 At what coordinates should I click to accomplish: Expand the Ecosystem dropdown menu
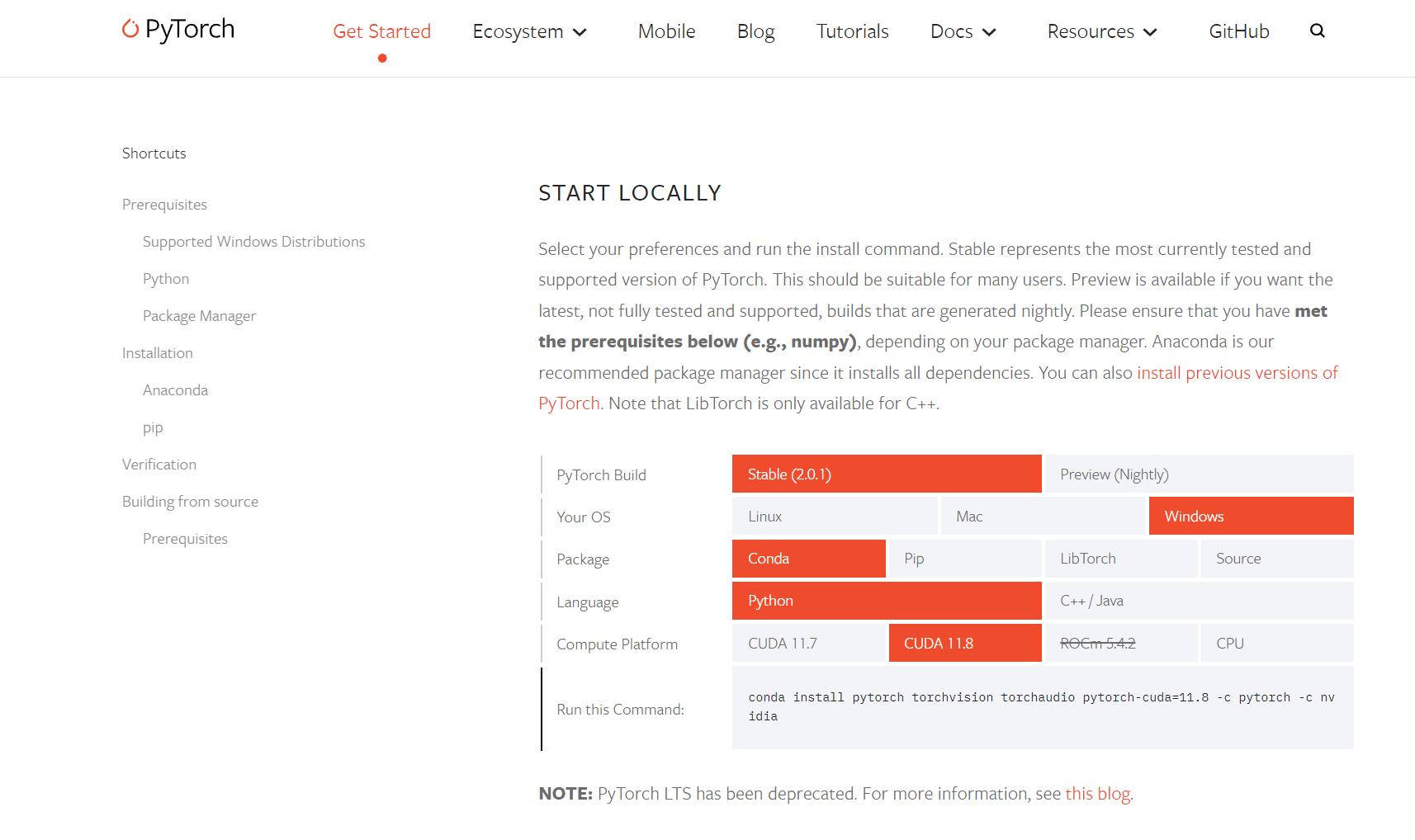[x=529, y=31]
